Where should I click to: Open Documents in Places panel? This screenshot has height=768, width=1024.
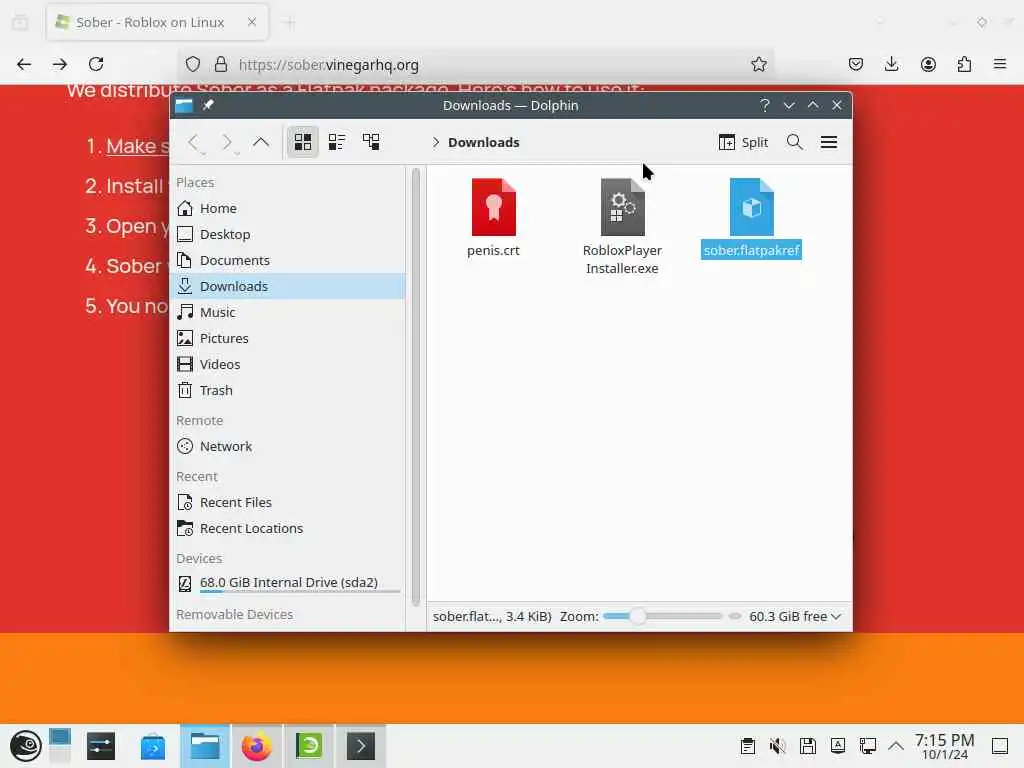pos(288,260)
